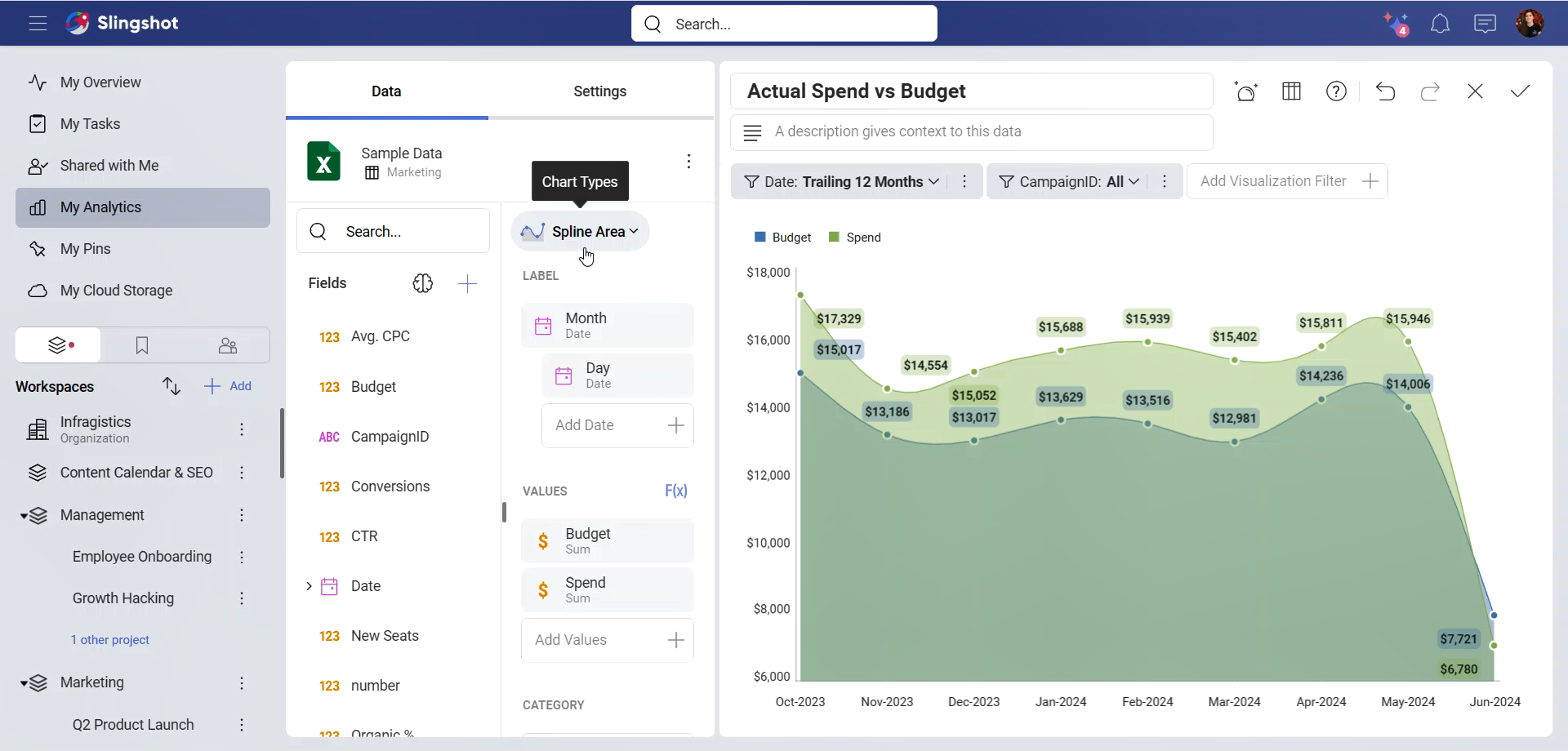Confirm the visualization with the checkmark
1568x751 pixels.
(x=1520, y=91)
